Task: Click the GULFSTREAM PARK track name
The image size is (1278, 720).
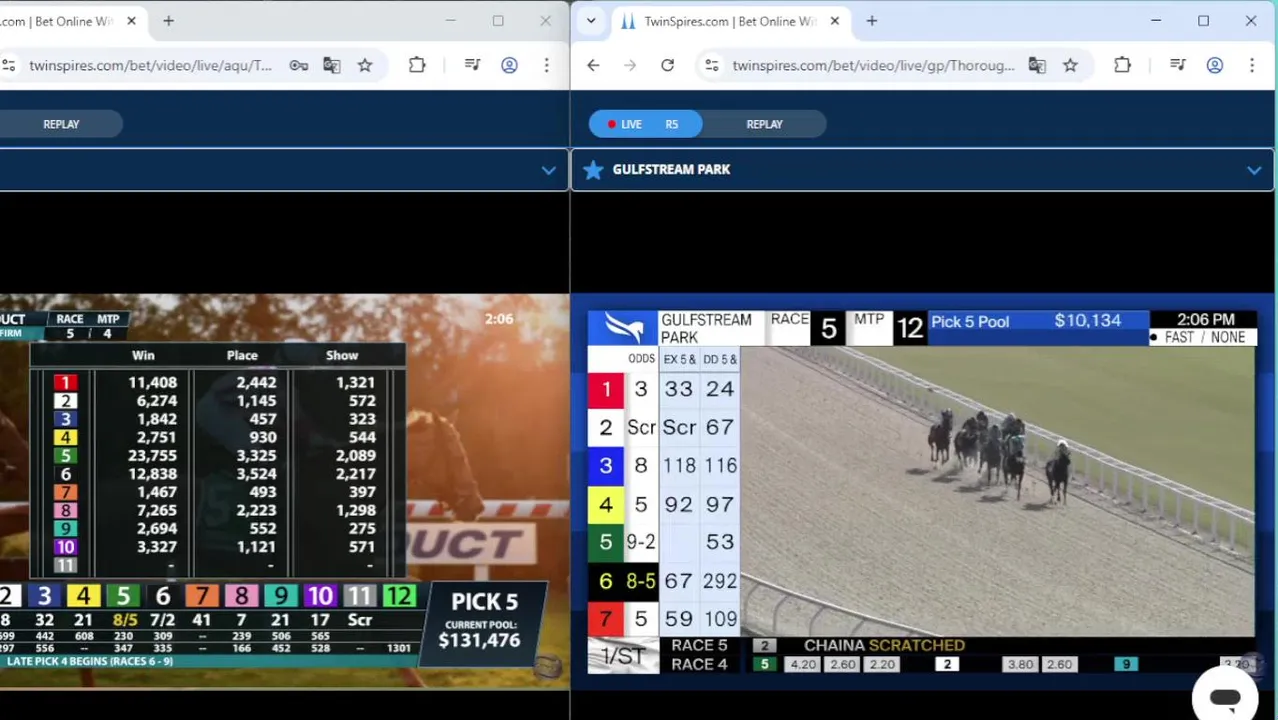Action: point(671,169)
